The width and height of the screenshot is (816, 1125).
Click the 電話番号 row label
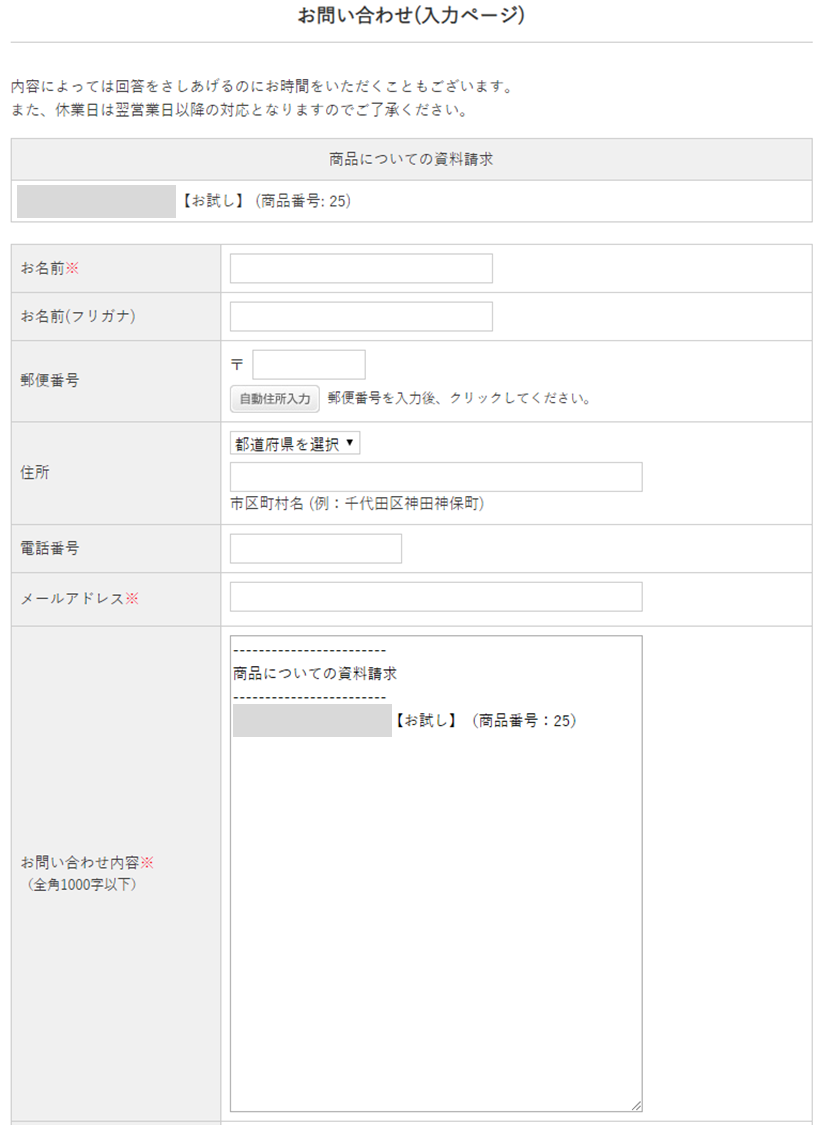(x=50, y=548)
